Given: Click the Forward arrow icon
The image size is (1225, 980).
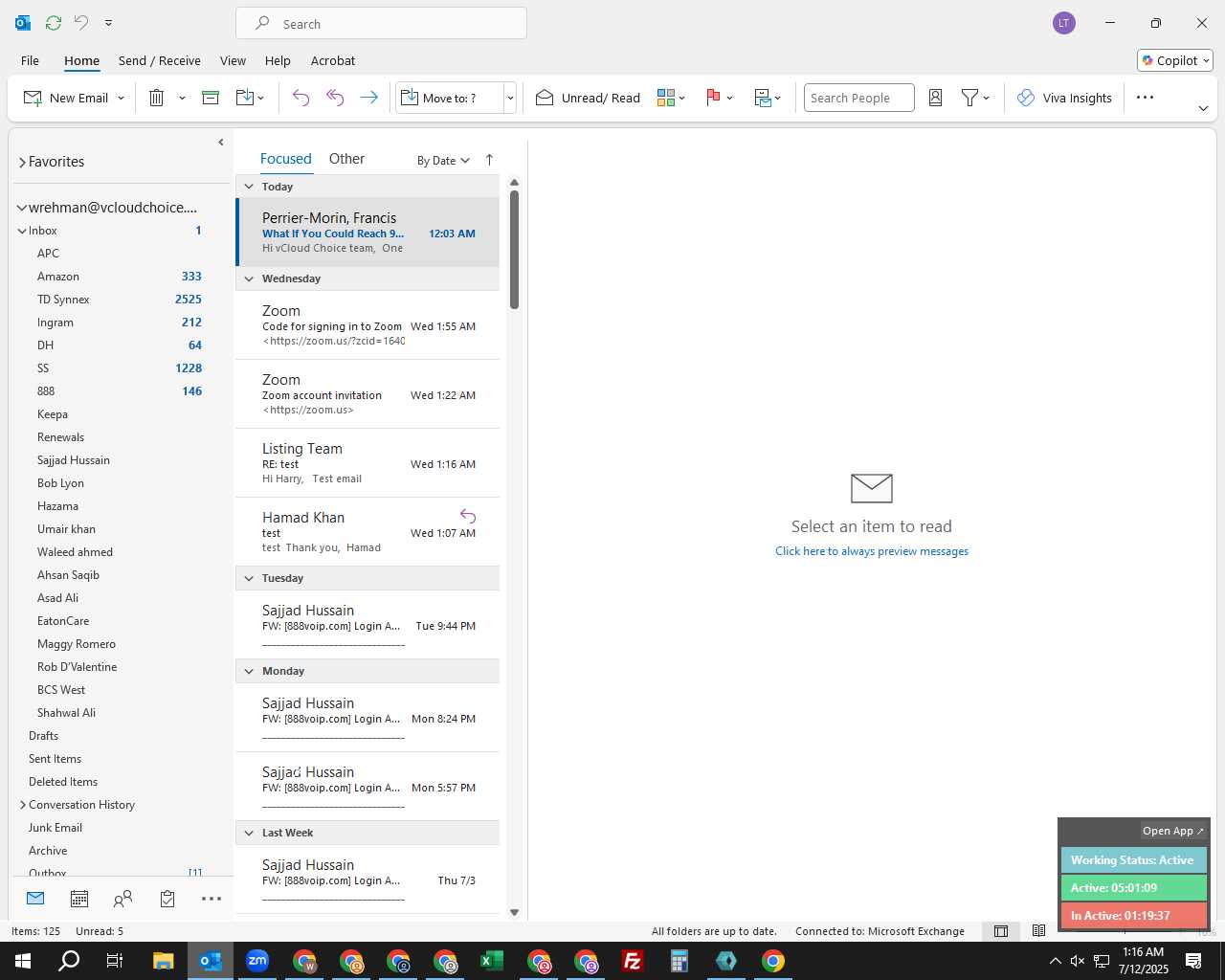Looking at the screenshot, I should click(368, 98).
